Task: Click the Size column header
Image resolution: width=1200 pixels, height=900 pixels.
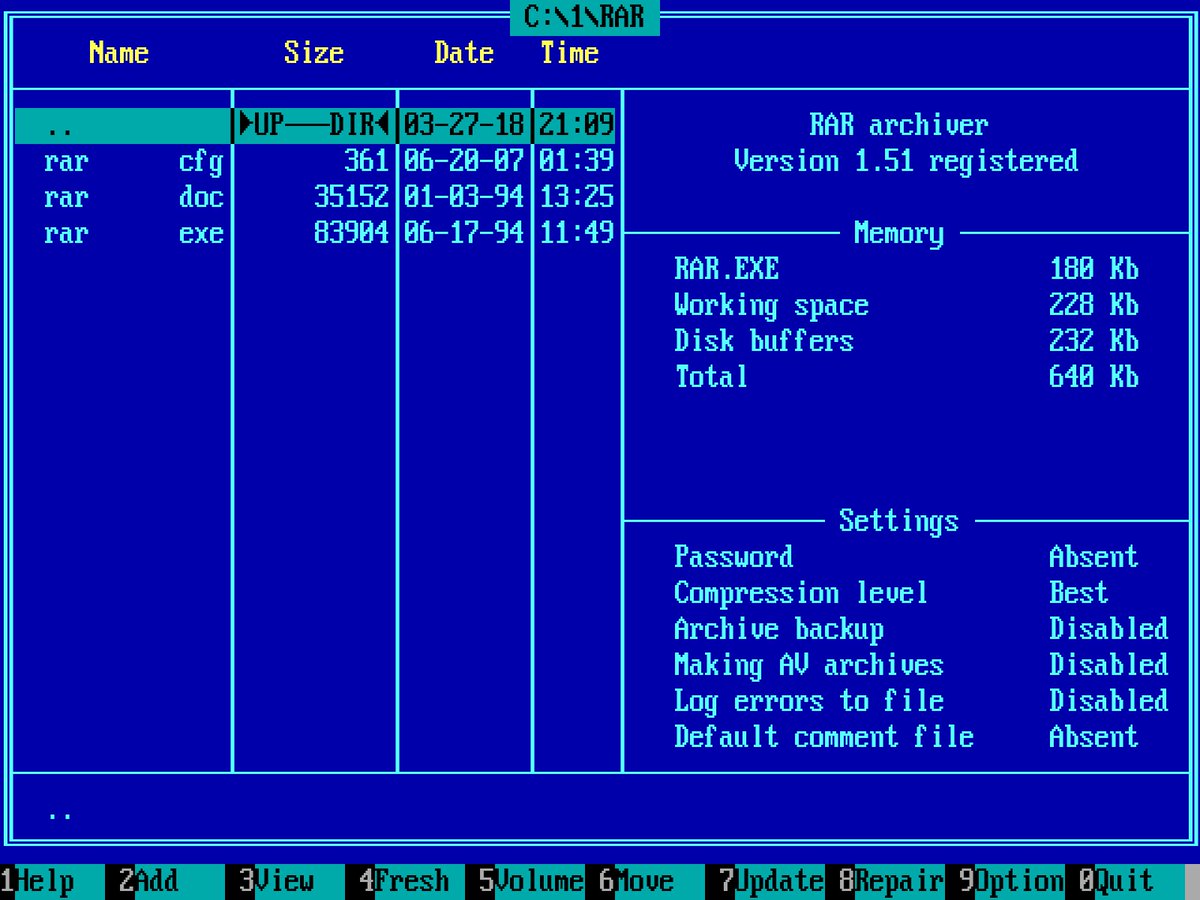Action: pos(314,53)
